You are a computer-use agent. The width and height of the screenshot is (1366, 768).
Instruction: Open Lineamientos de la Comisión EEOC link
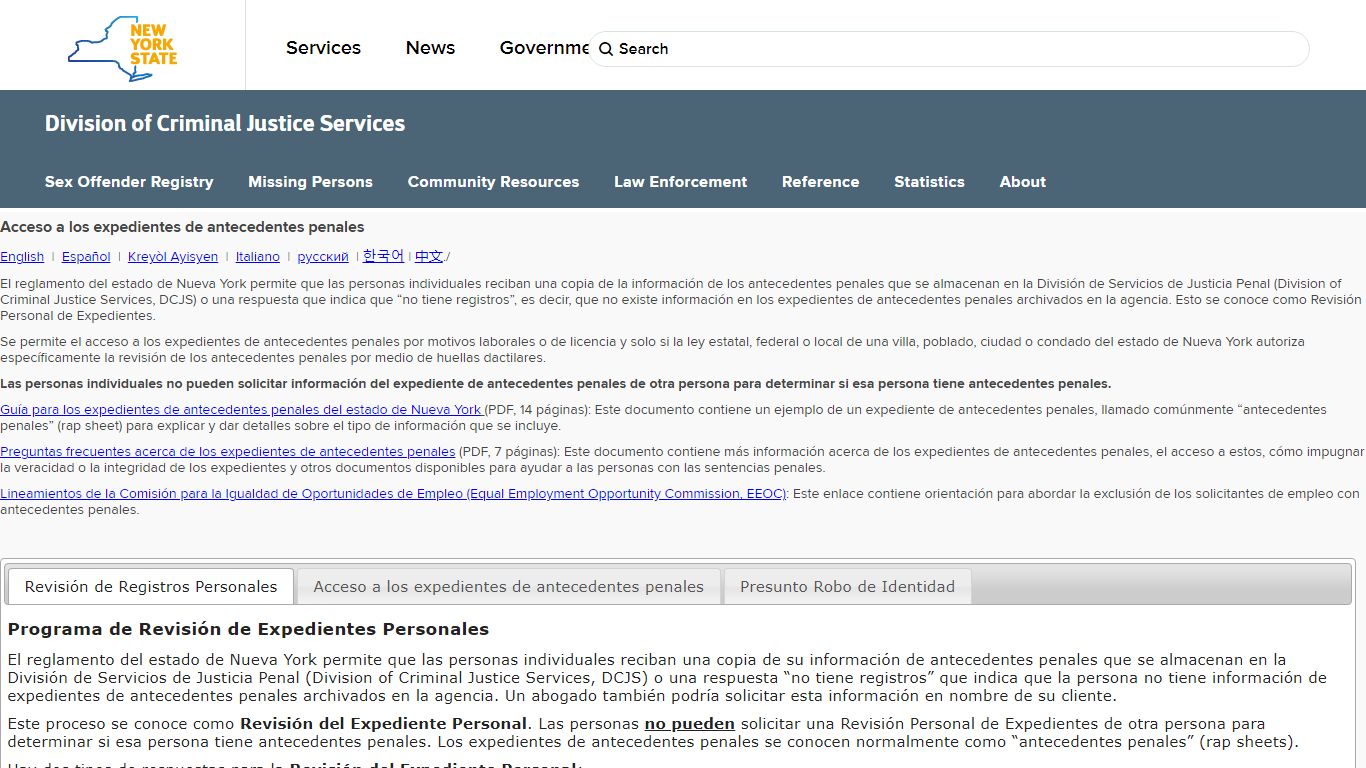[394, 494]
